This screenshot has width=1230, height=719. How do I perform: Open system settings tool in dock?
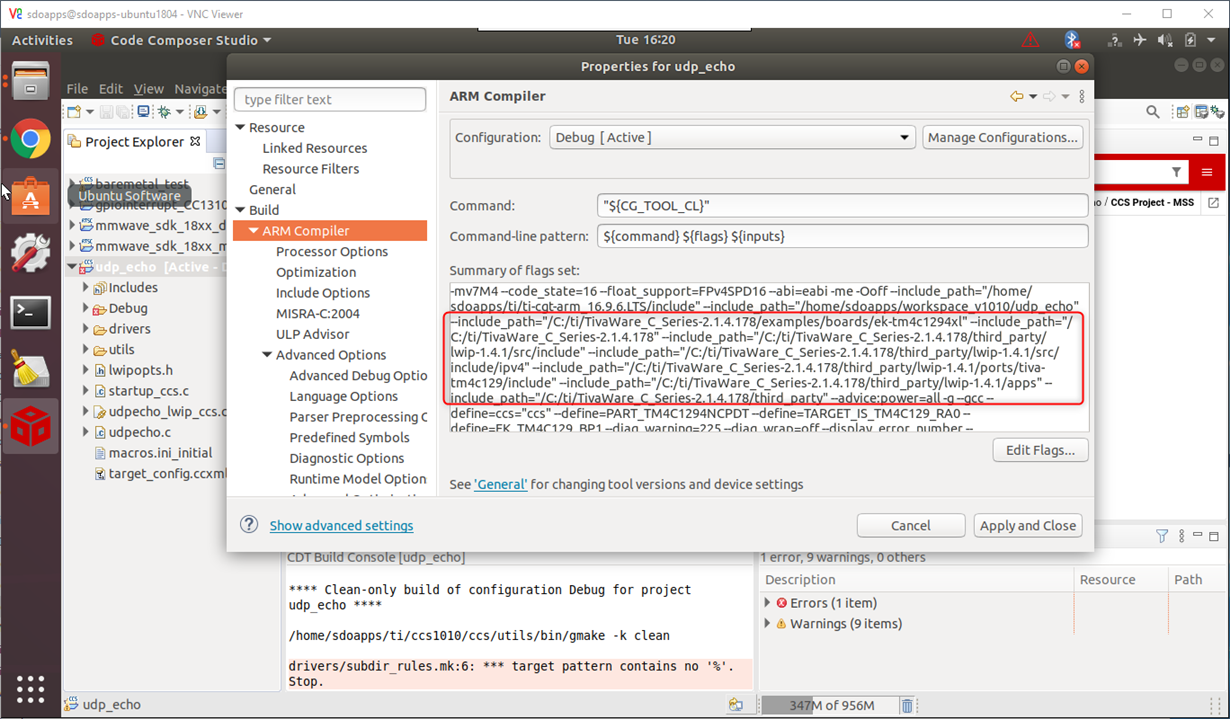(x=30, y=253)
